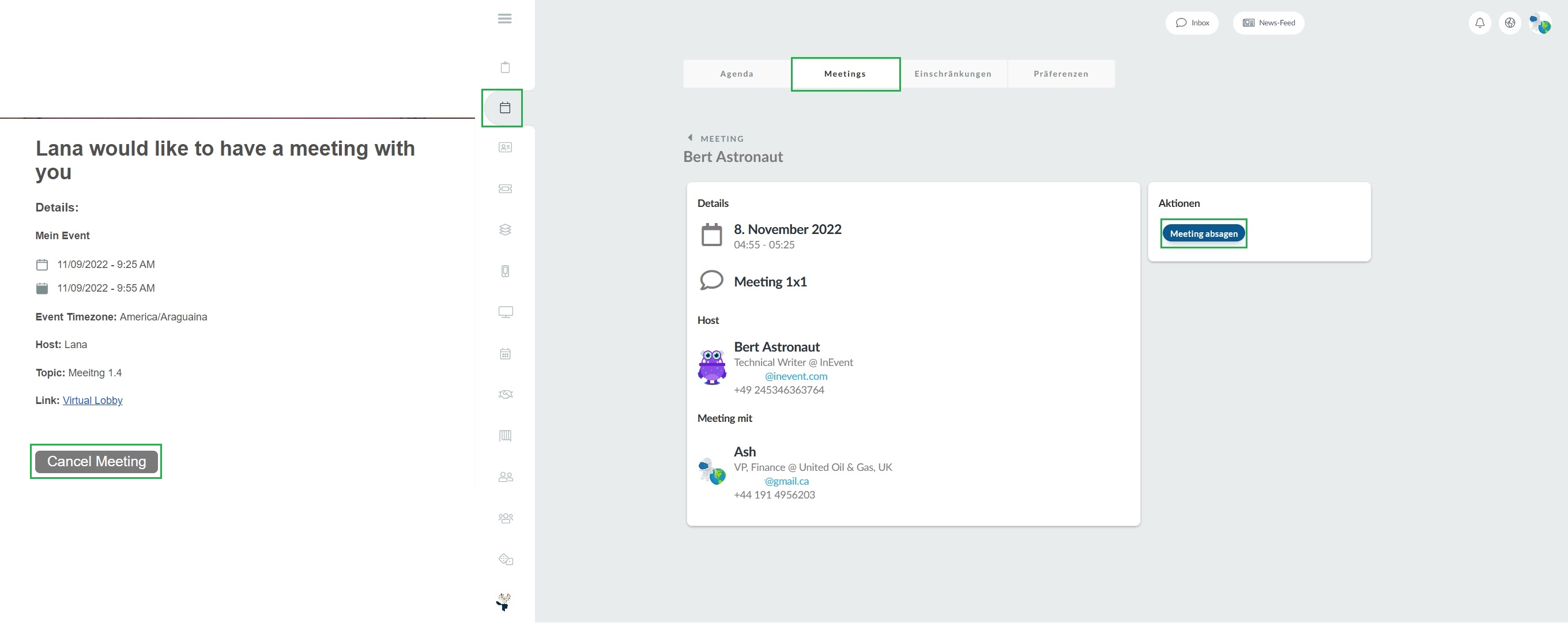Viewport: 1568px width, 623px height.
Task: Select the ticket icon in the sidebar
Action: click(505, 188)
